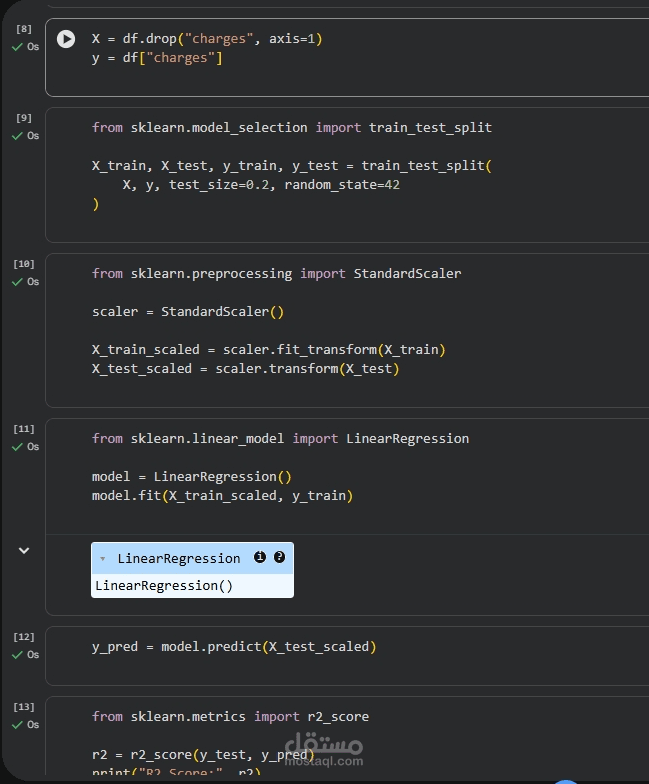Run cell 8 with the play button
Screen dimensions: 649x784
coord(66,39)
